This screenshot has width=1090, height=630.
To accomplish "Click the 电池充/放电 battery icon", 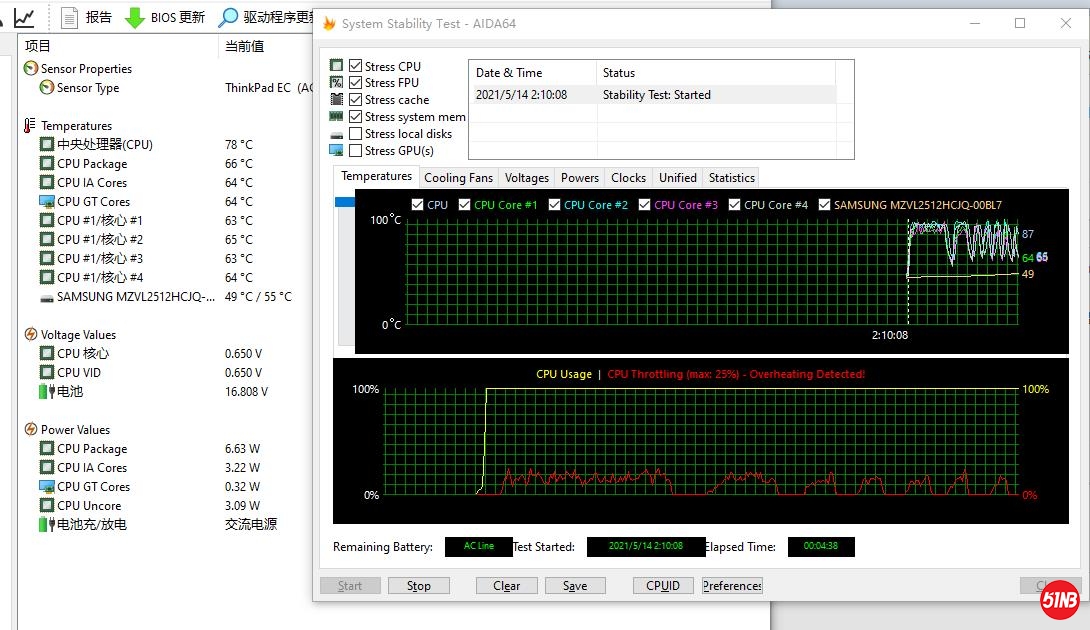I will tap(47, 524).
